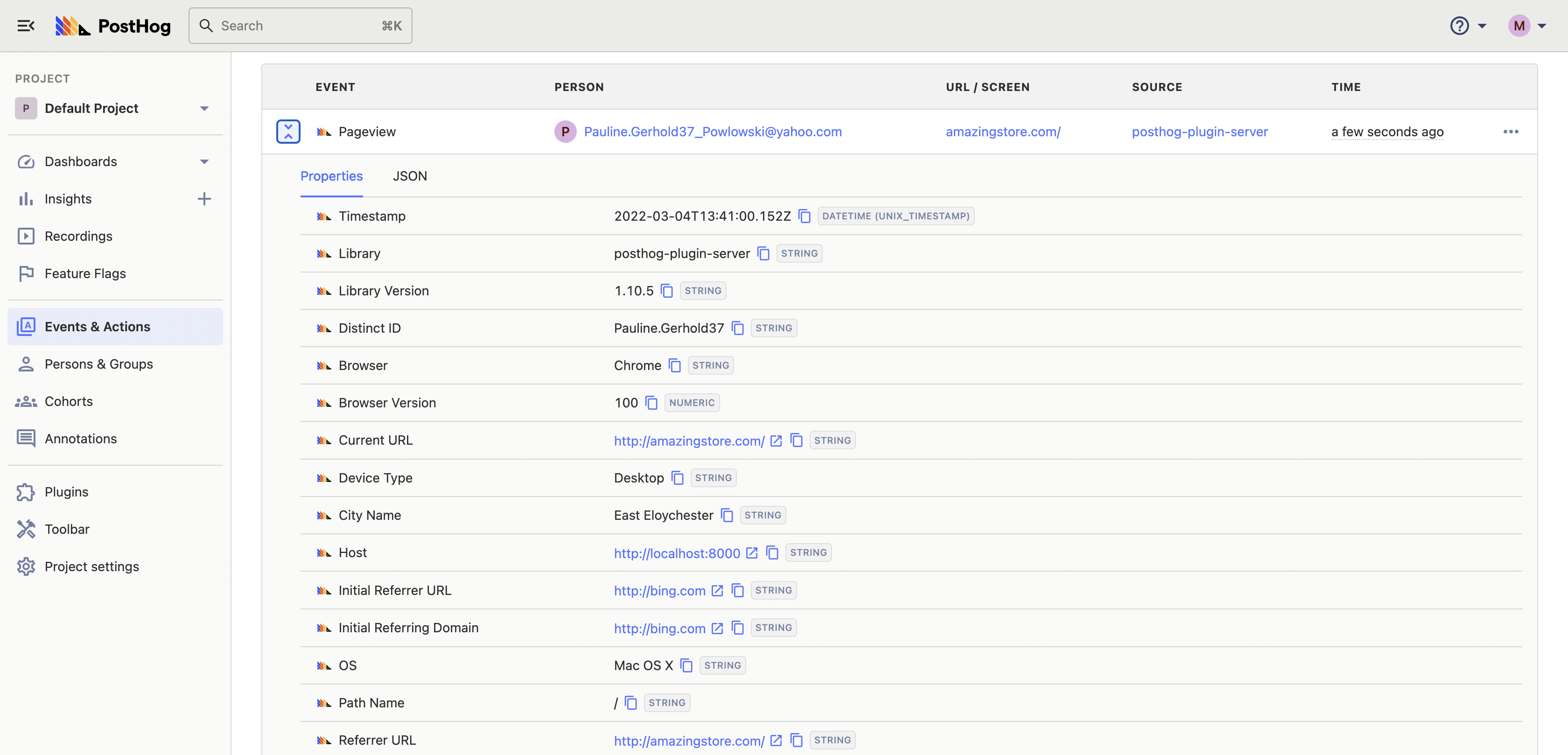Expand the Dashboards chevron
Viewport: 1568px width, 755px height.
tap(204, 161)
